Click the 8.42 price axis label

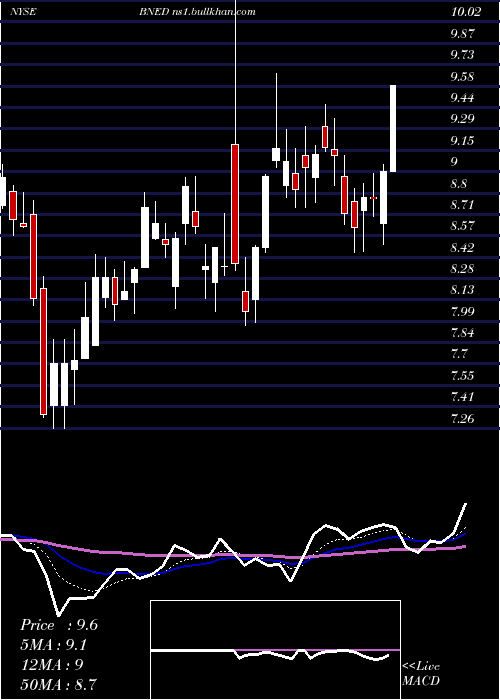pos(462,248)
